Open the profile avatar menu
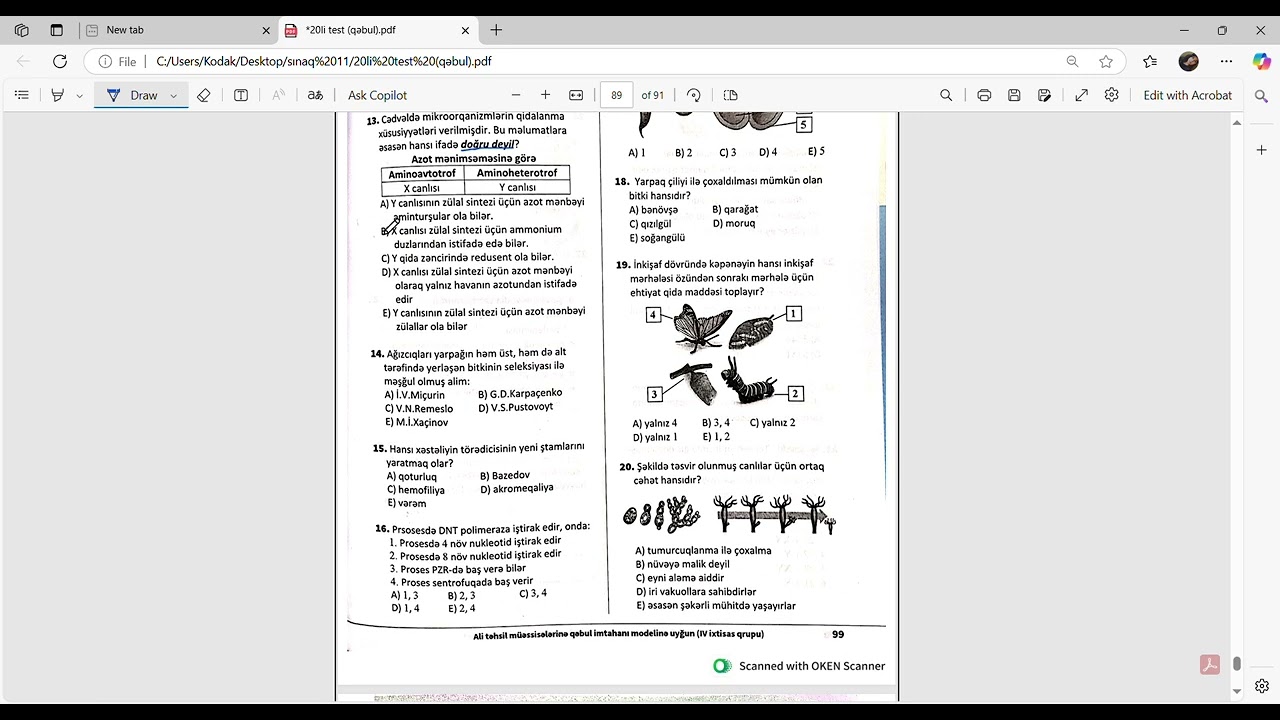This screenshot has width=1280, height=720. click(1189, 61)
